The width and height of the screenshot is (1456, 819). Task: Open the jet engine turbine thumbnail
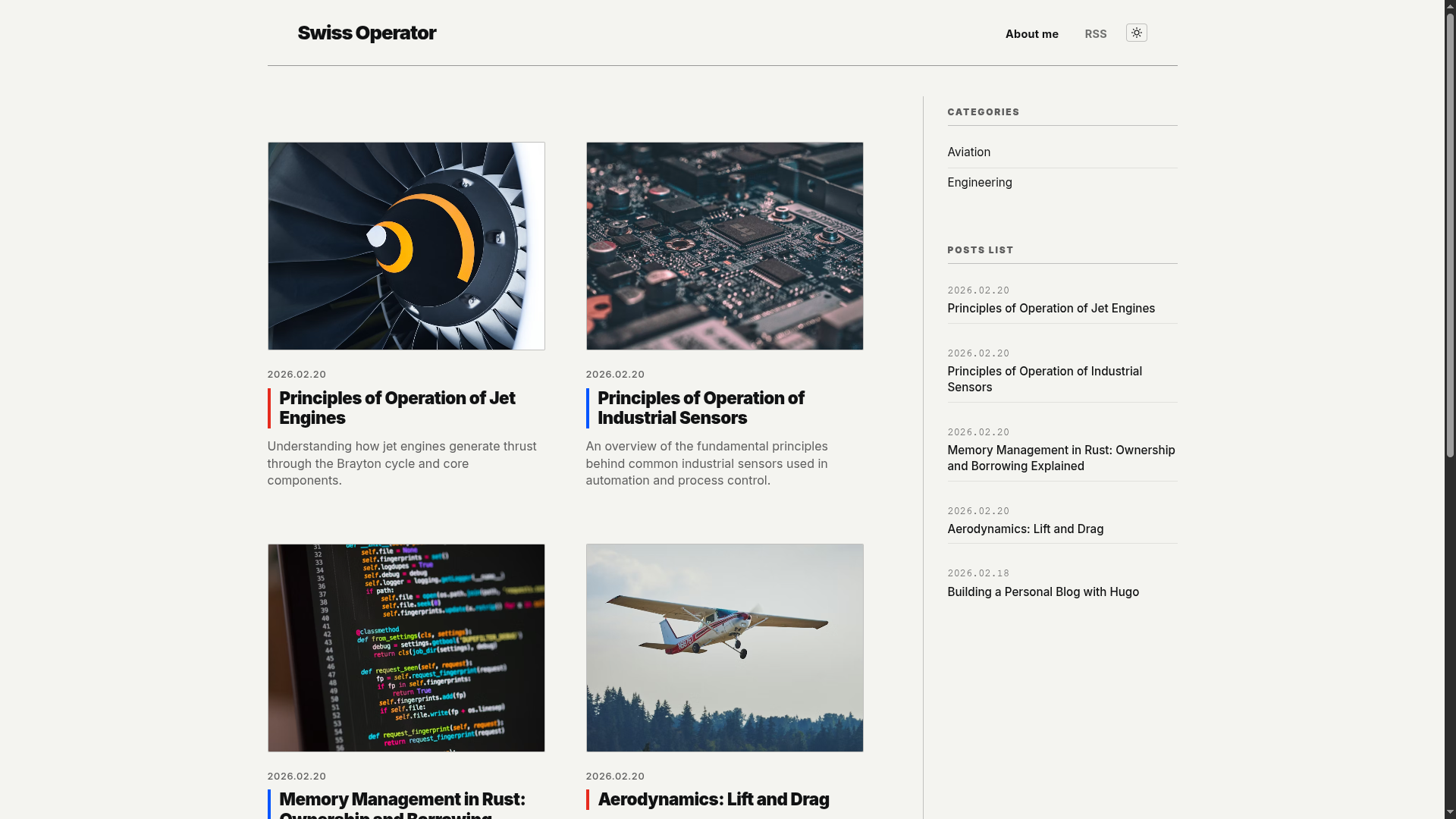(x=406, y=246)
